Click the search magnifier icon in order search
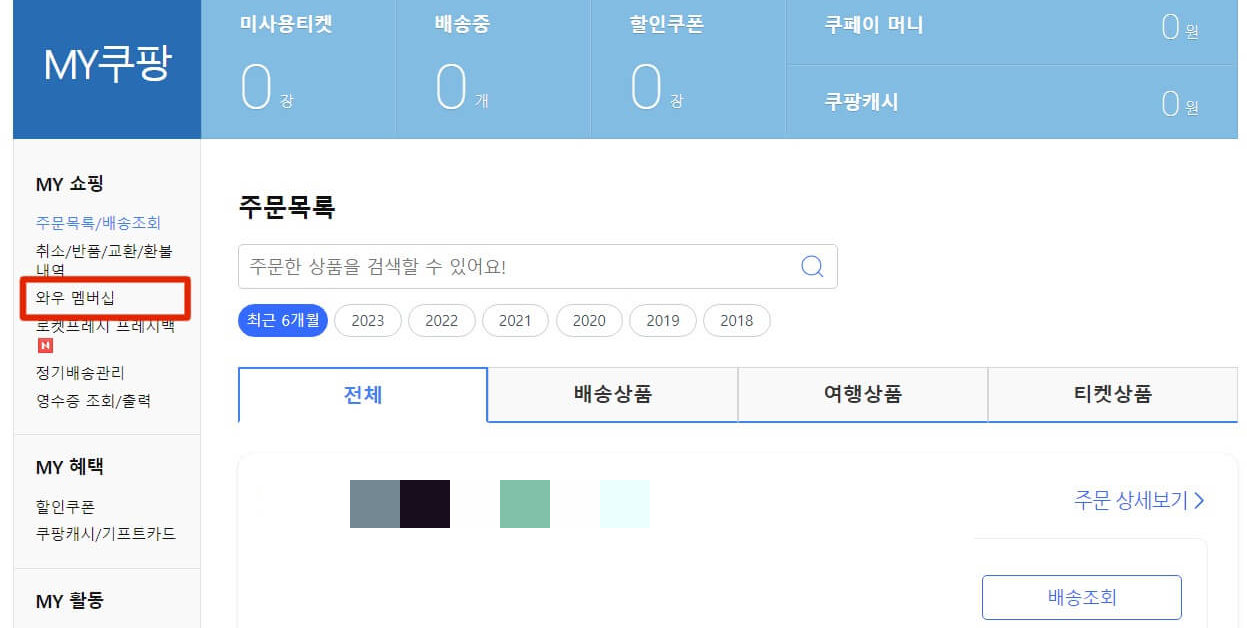Screen dimensions: 1247x628 pyautogui.click(x=811, y=266)
